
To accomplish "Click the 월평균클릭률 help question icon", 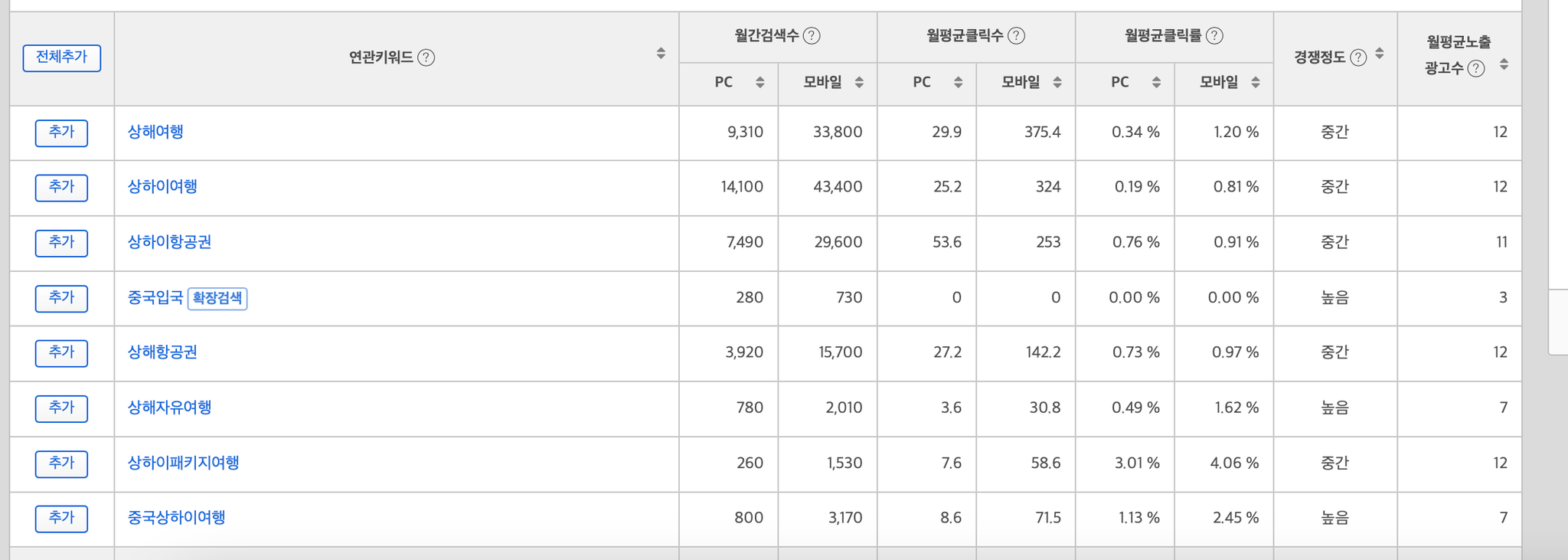I will coord(1214,35).
